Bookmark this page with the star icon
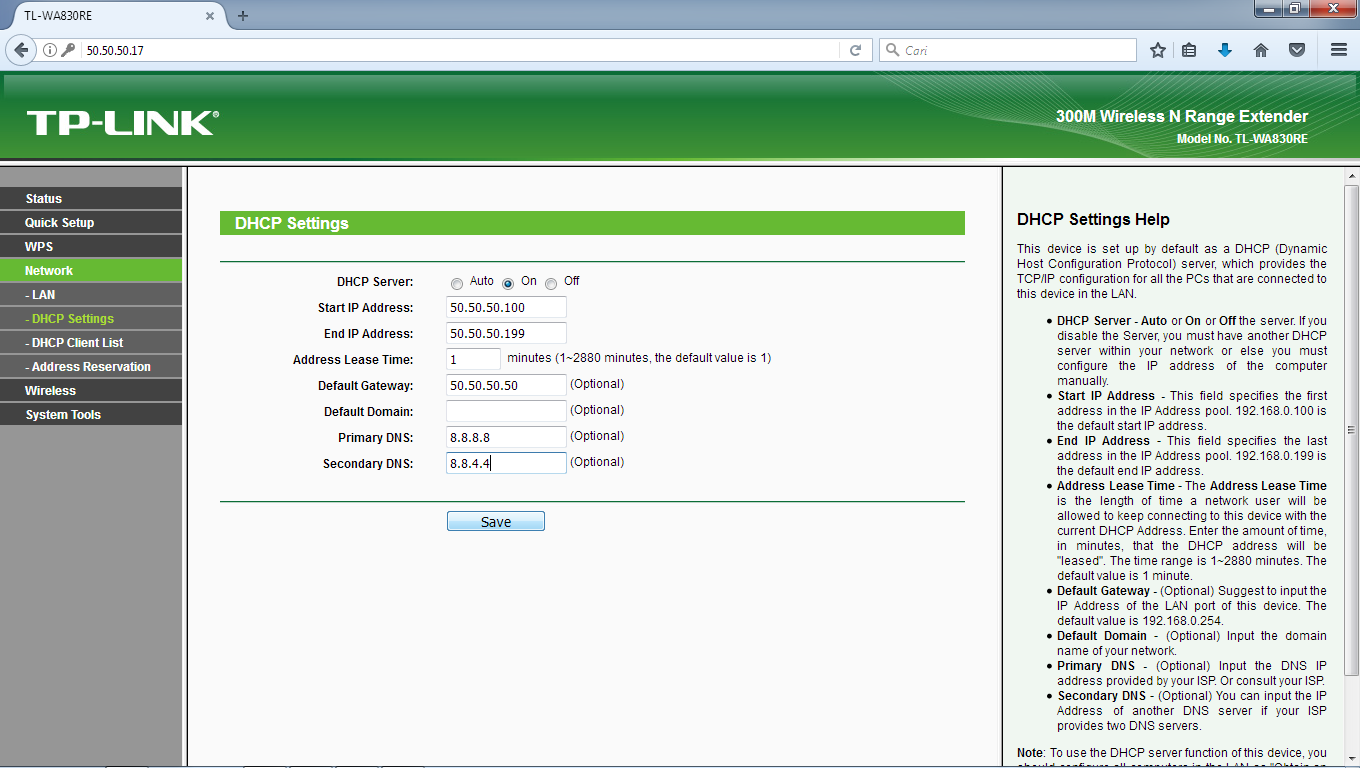 coord(1158,50)
